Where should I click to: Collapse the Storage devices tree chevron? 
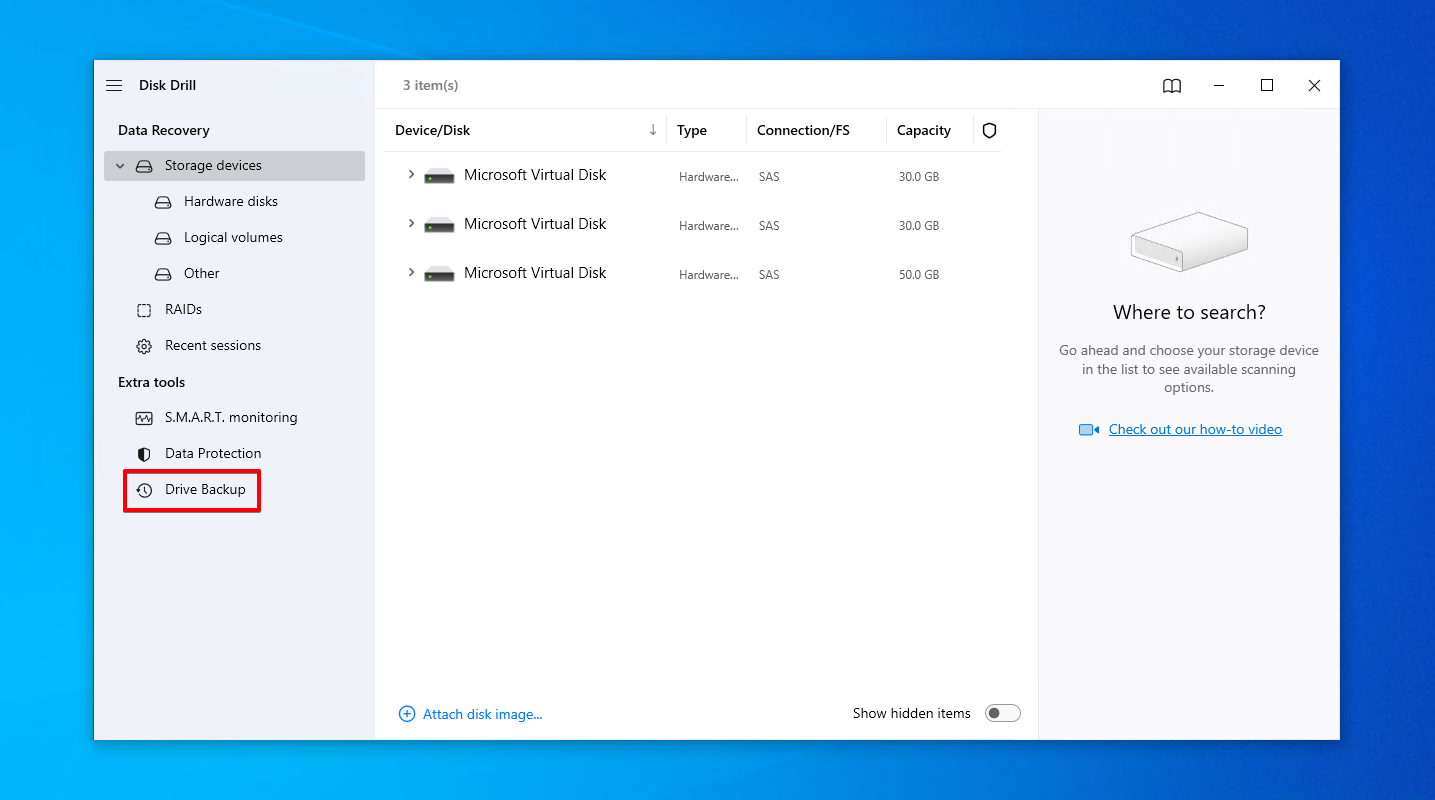tap(120, 165)
